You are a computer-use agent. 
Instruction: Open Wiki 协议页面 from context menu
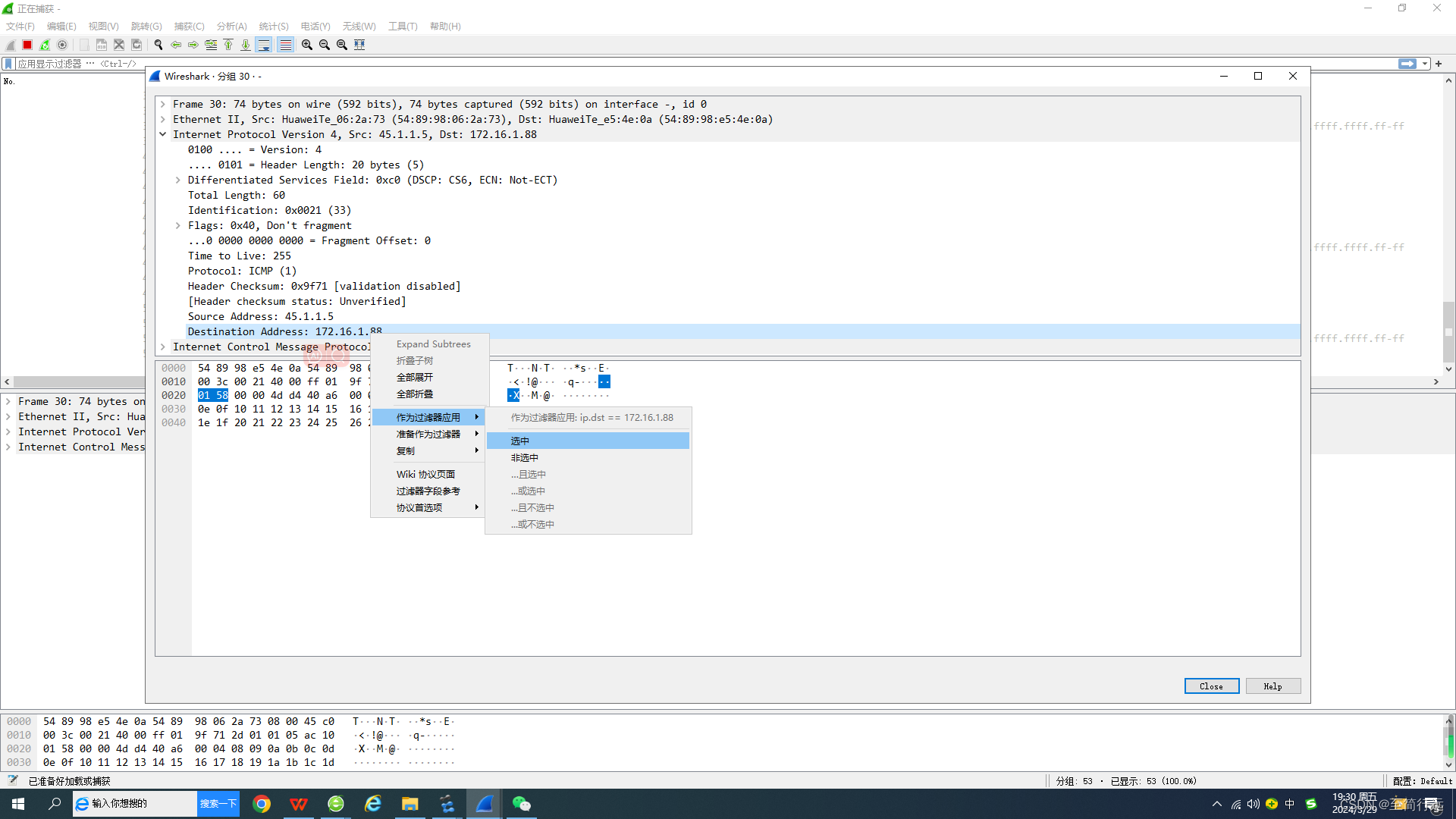(428, 474)
